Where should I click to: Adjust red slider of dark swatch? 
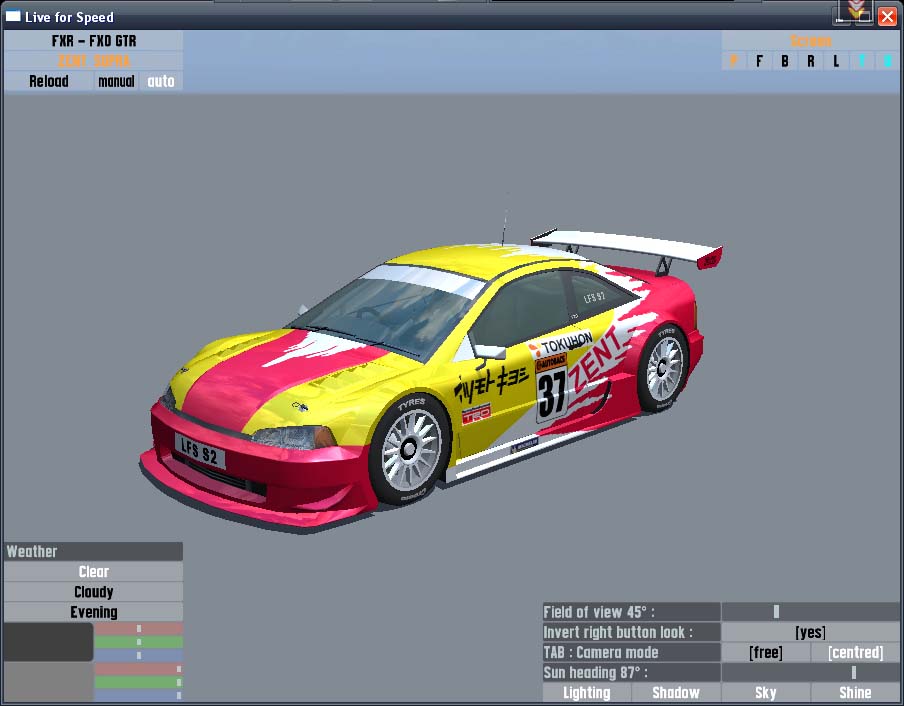point(138,629)
